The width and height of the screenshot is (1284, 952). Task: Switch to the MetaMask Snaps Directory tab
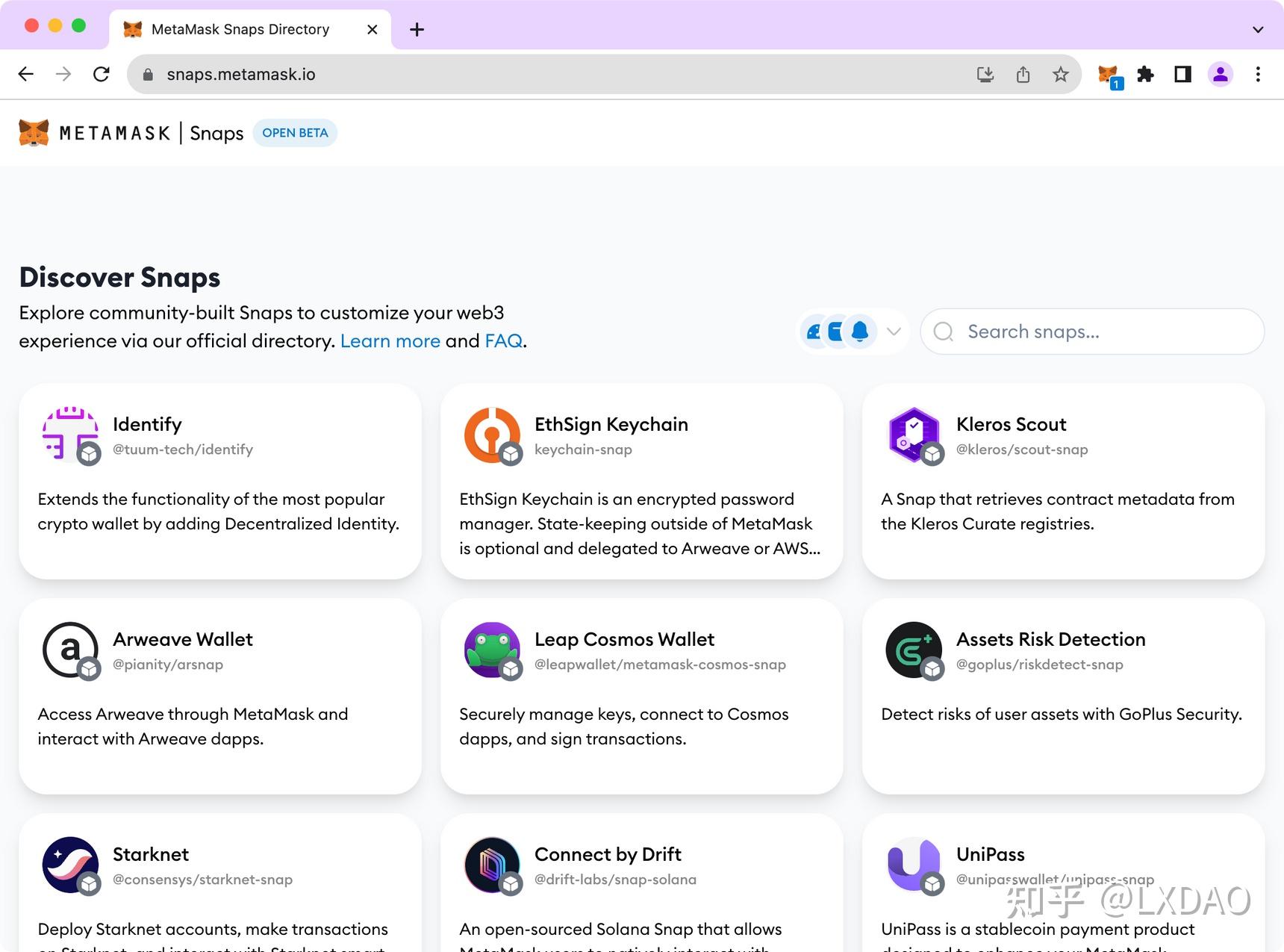239,29
